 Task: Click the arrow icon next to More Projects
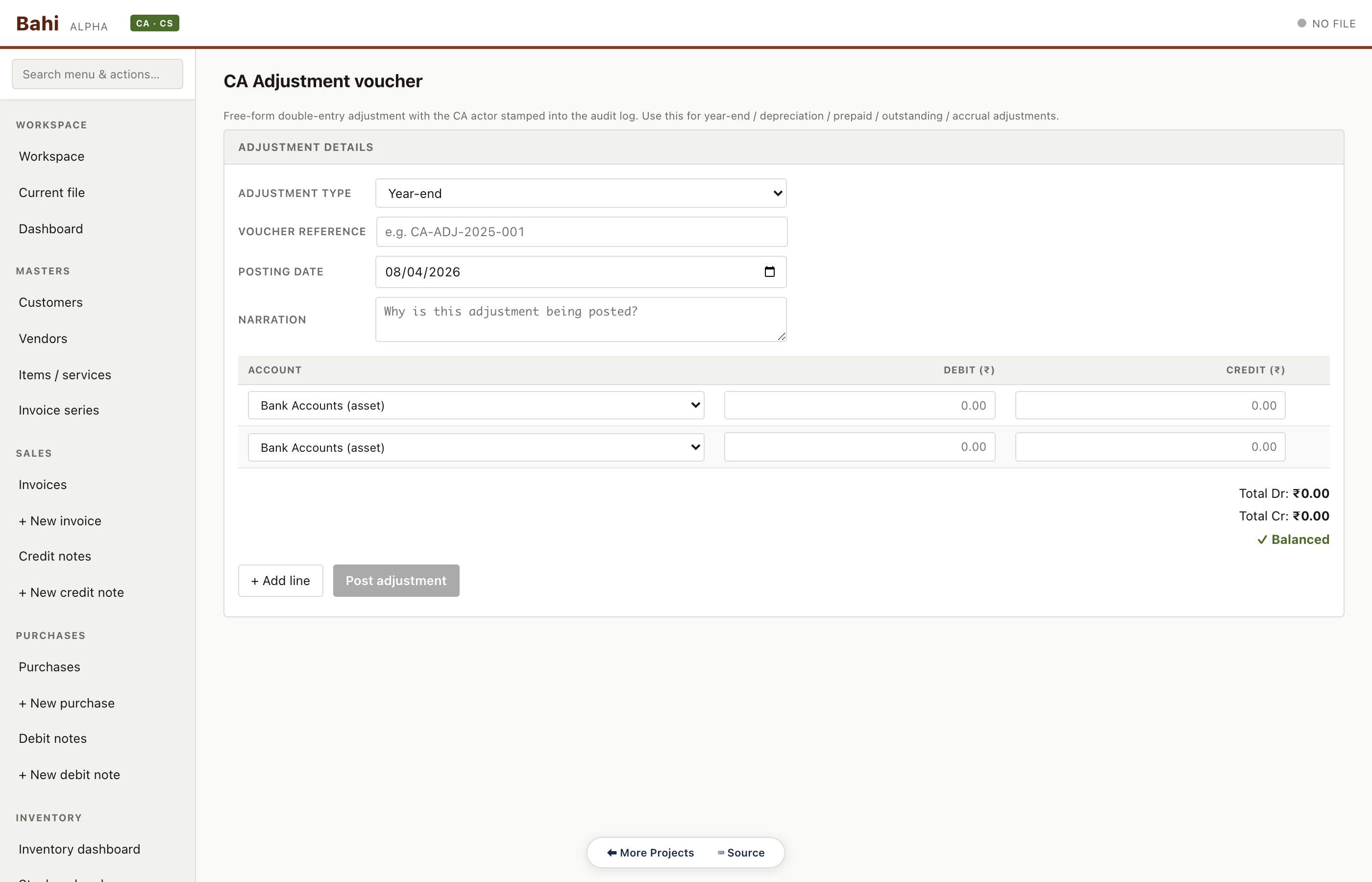612,852
